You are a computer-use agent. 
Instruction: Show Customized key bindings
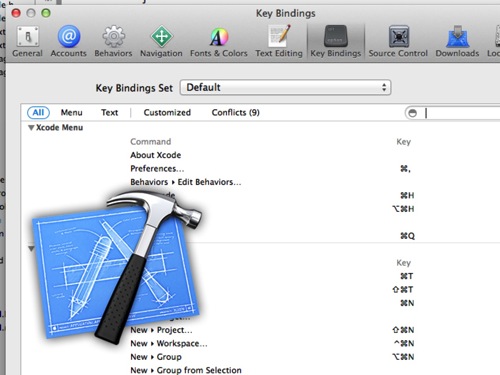167,112
